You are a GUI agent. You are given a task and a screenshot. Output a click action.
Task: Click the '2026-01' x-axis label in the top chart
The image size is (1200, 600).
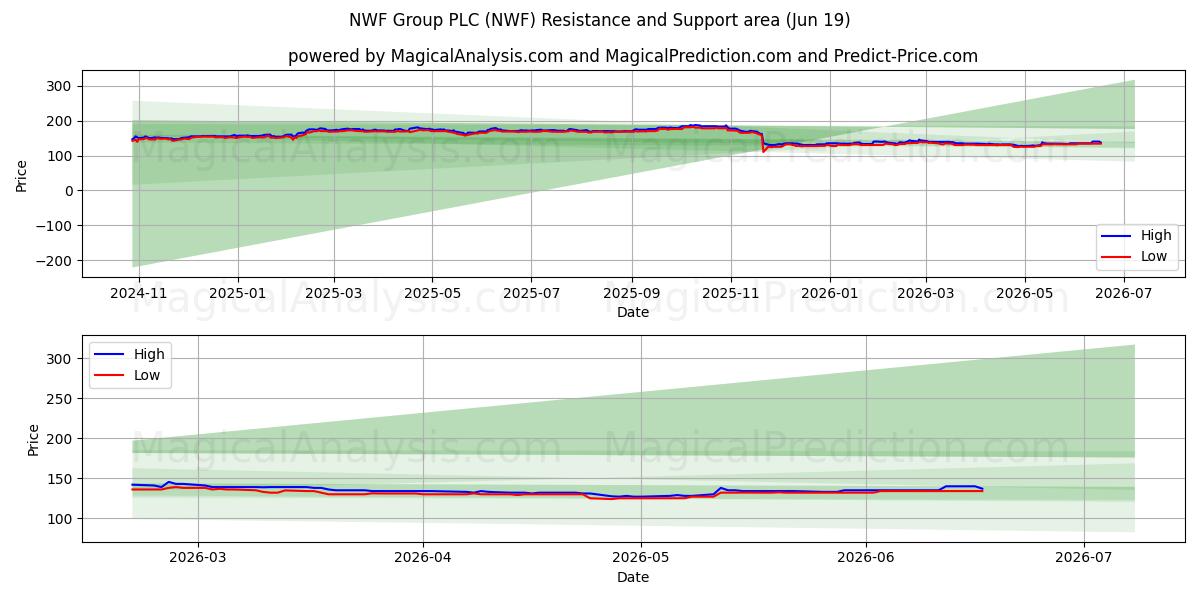(x=829, y=294)
